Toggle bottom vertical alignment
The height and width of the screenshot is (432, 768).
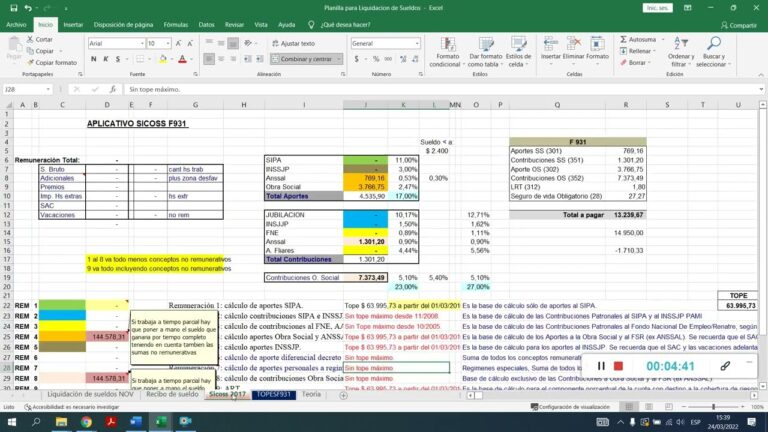coord(233,44)
